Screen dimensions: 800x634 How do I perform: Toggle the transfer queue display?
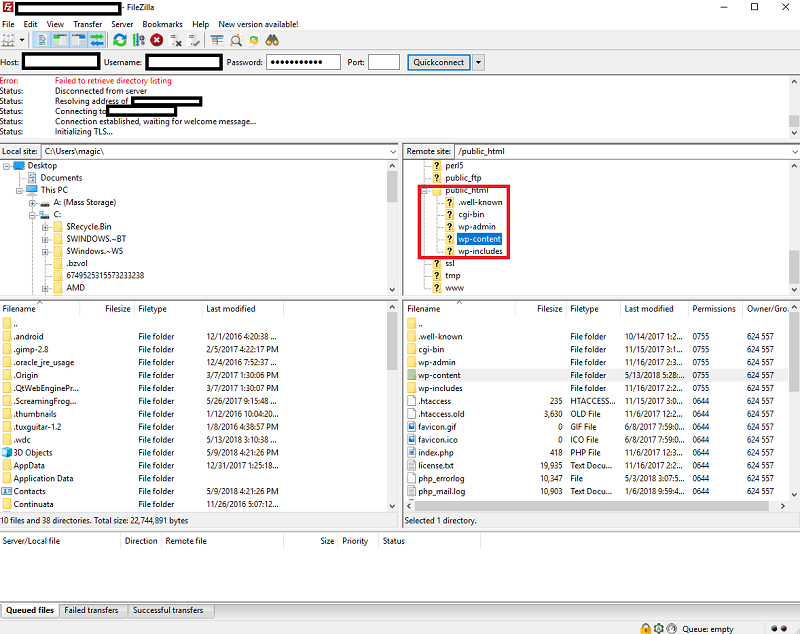96,40
